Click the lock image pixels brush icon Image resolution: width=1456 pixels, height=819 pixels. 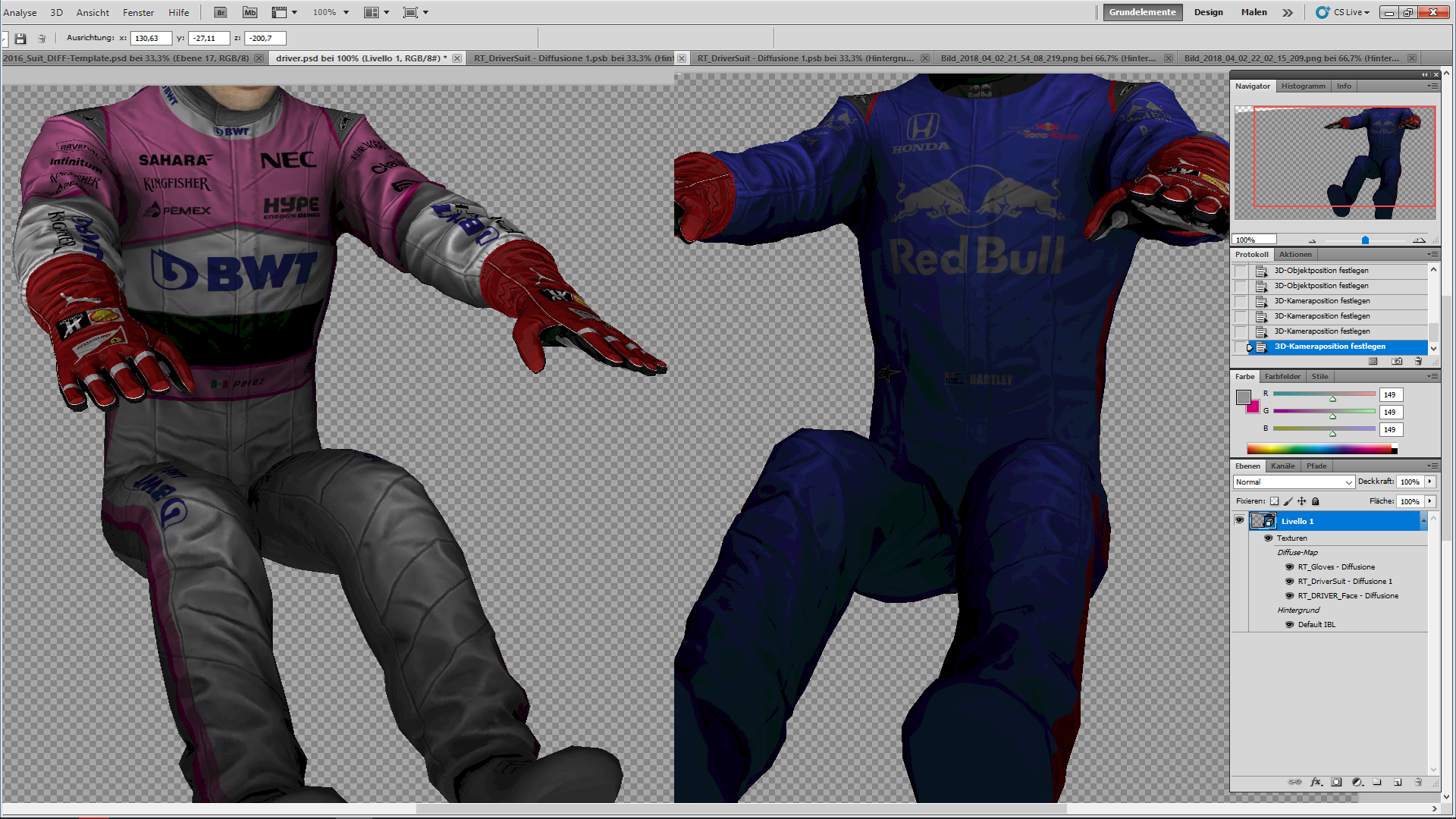tap(1288, 501)
